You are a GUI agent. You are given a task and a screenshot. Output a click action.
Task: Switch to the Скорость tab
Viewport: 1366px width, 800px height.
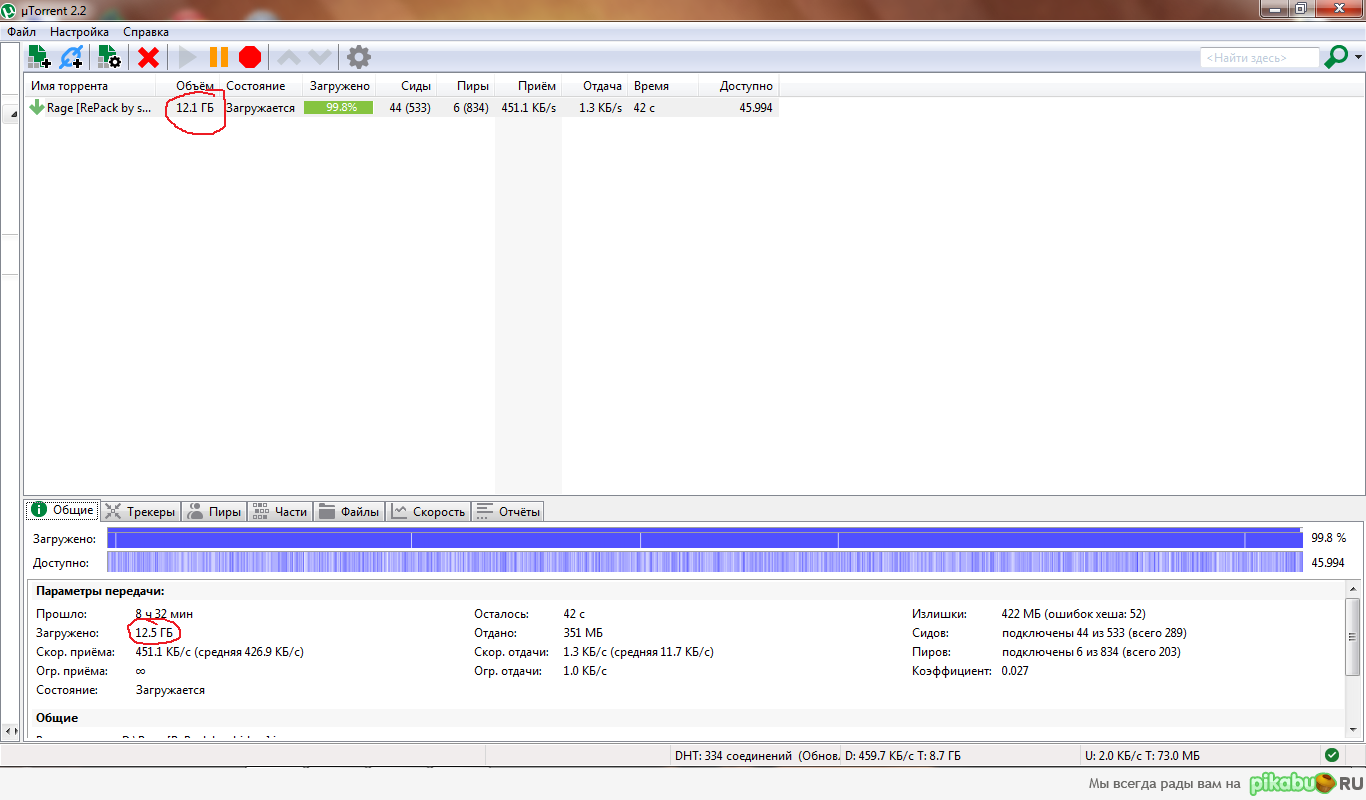[x=428, y=511]
